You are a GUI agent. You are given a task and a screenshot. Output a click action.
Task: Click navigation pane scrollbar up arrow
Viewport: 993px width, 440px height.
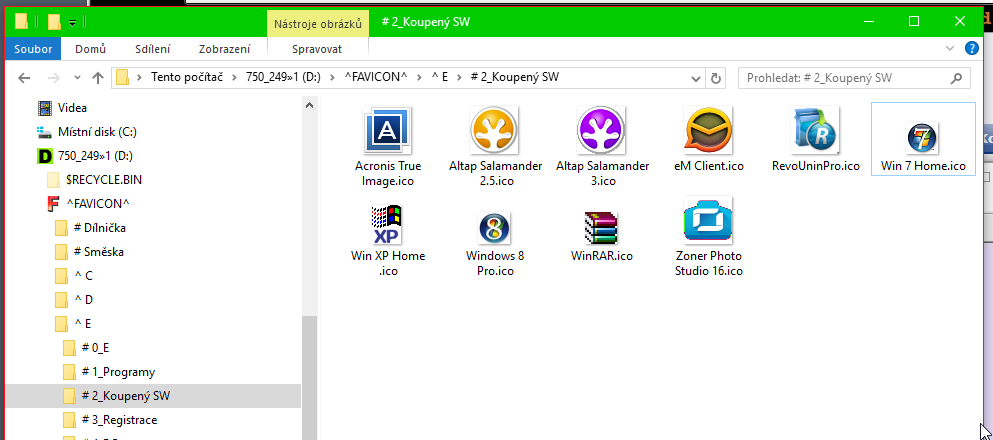[310, 106]
